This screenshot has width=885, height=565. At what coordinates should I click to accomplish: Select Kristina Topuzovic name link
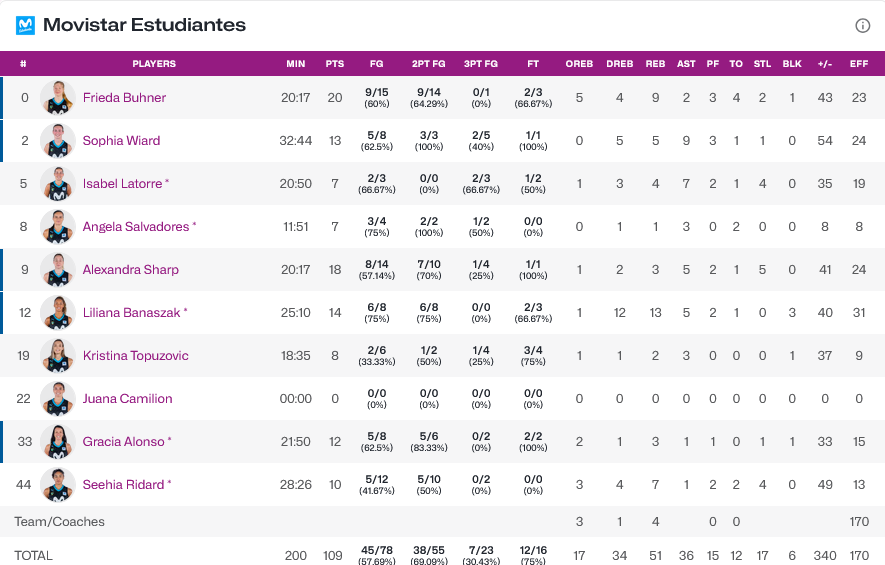point(135,356)
